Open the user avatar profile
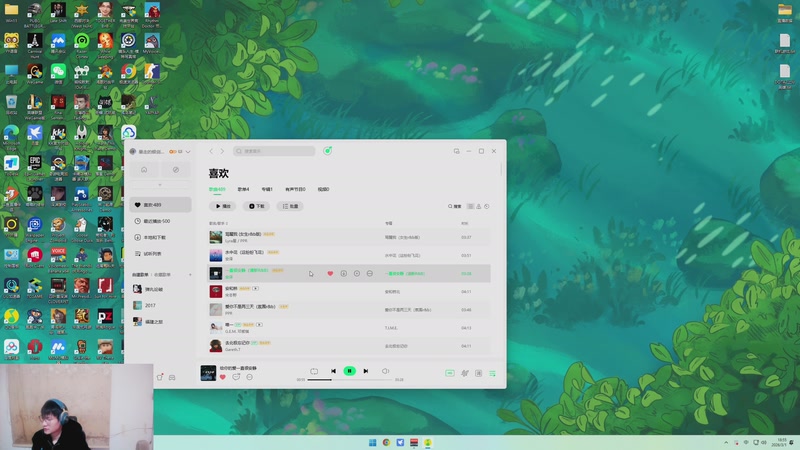 (x=133, y=152)
